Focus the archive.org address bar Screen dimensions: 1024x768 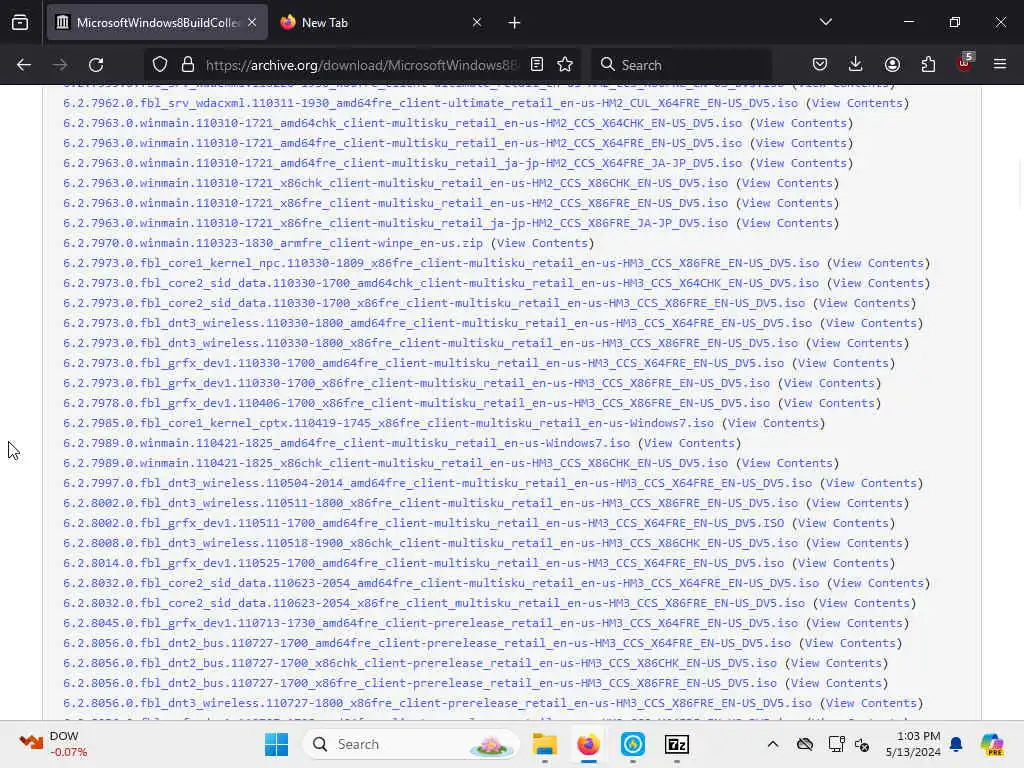point(361,65)
